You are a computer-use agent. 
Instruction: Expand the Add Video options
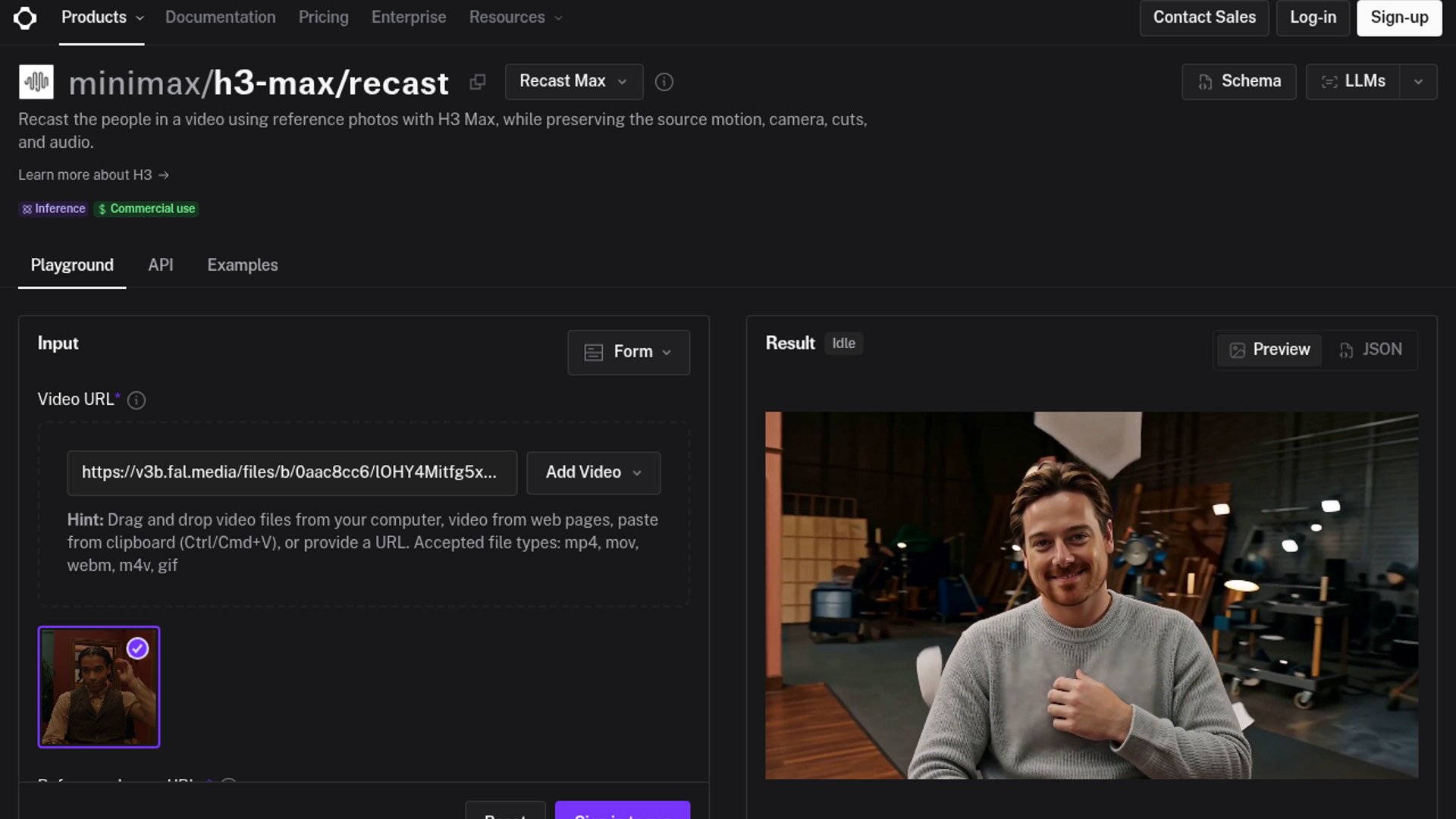(594, 472)
